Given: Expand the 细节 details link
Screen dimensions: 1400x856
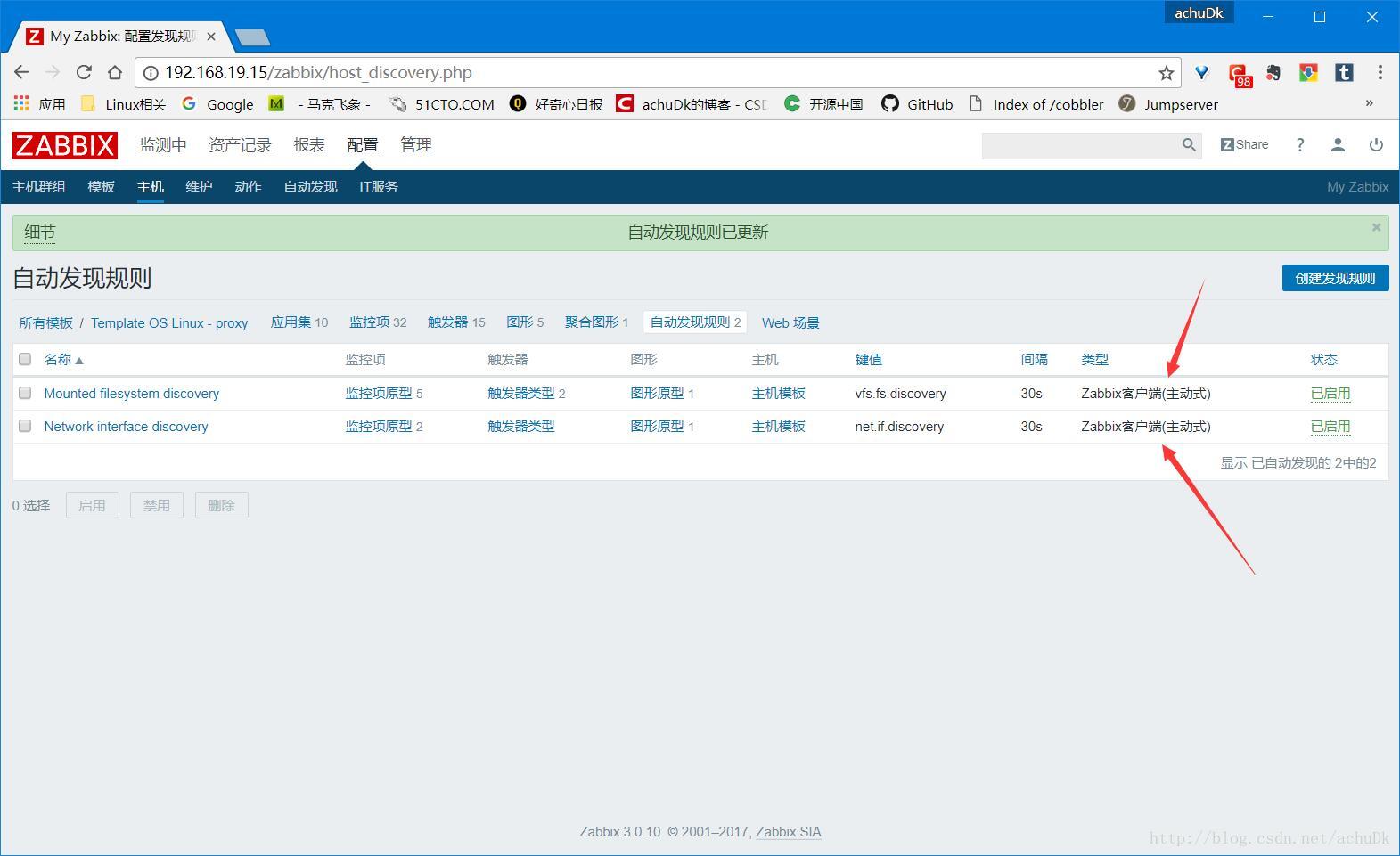Looking at the screenshot, I should (39, 232).
